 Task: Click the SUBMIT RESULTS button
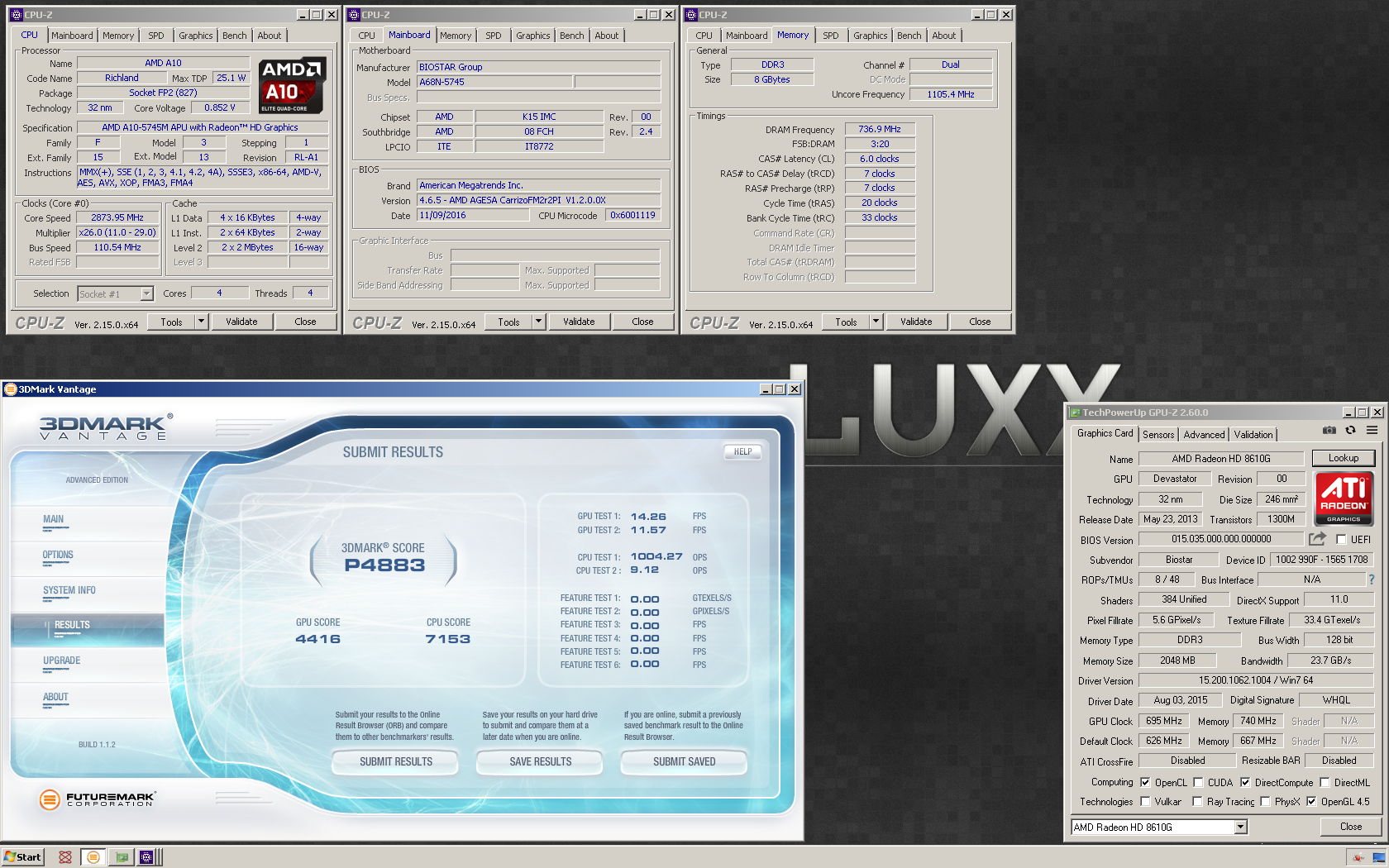395,761
